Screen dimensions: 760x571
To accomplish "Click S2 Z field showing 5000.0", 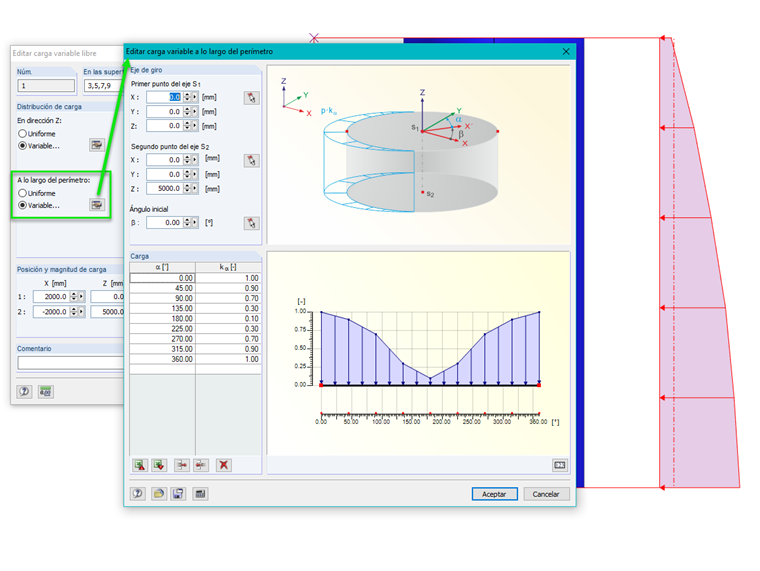I will 164,189.
